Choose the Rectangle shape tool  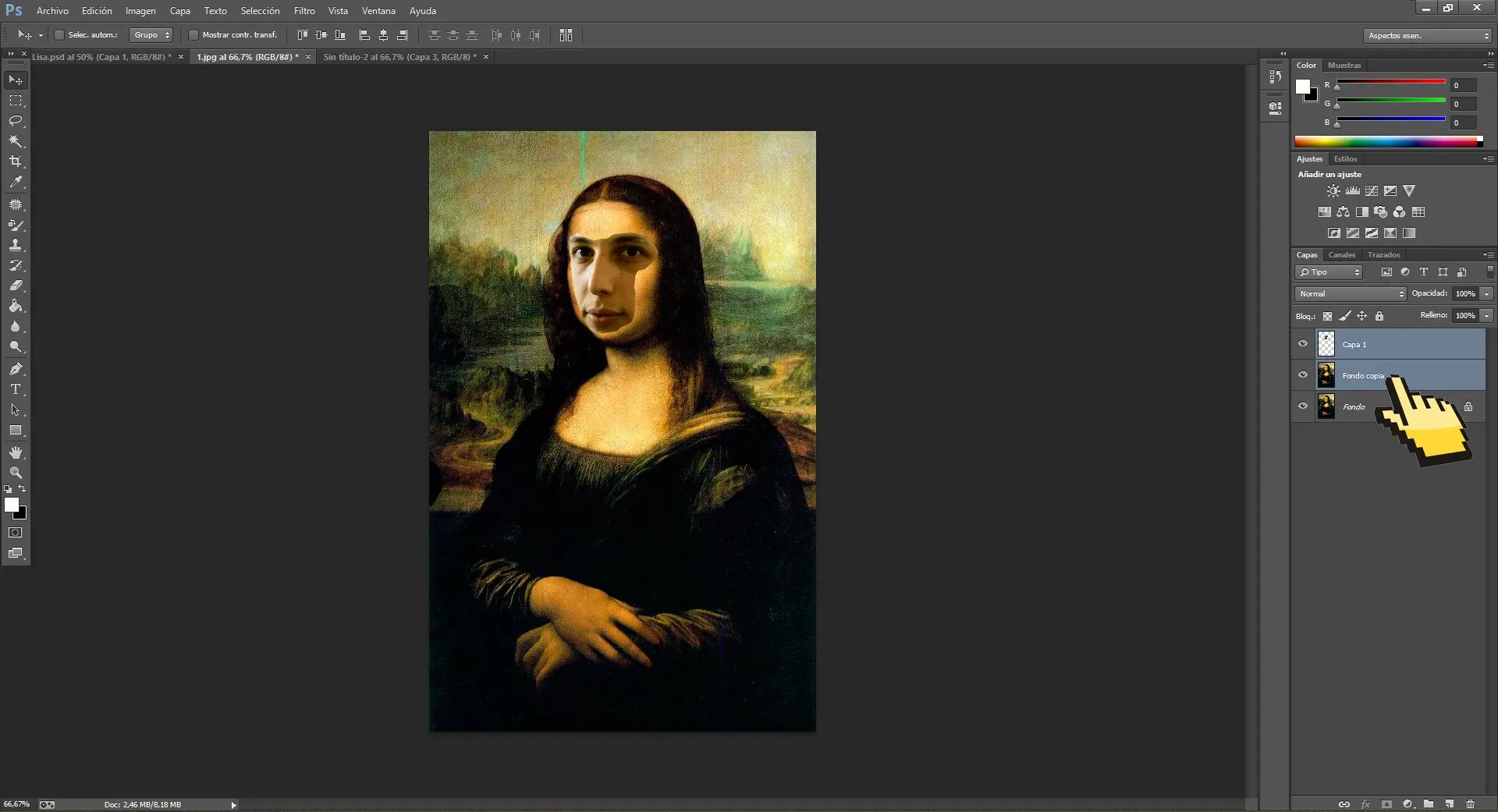tap(16, 430)
